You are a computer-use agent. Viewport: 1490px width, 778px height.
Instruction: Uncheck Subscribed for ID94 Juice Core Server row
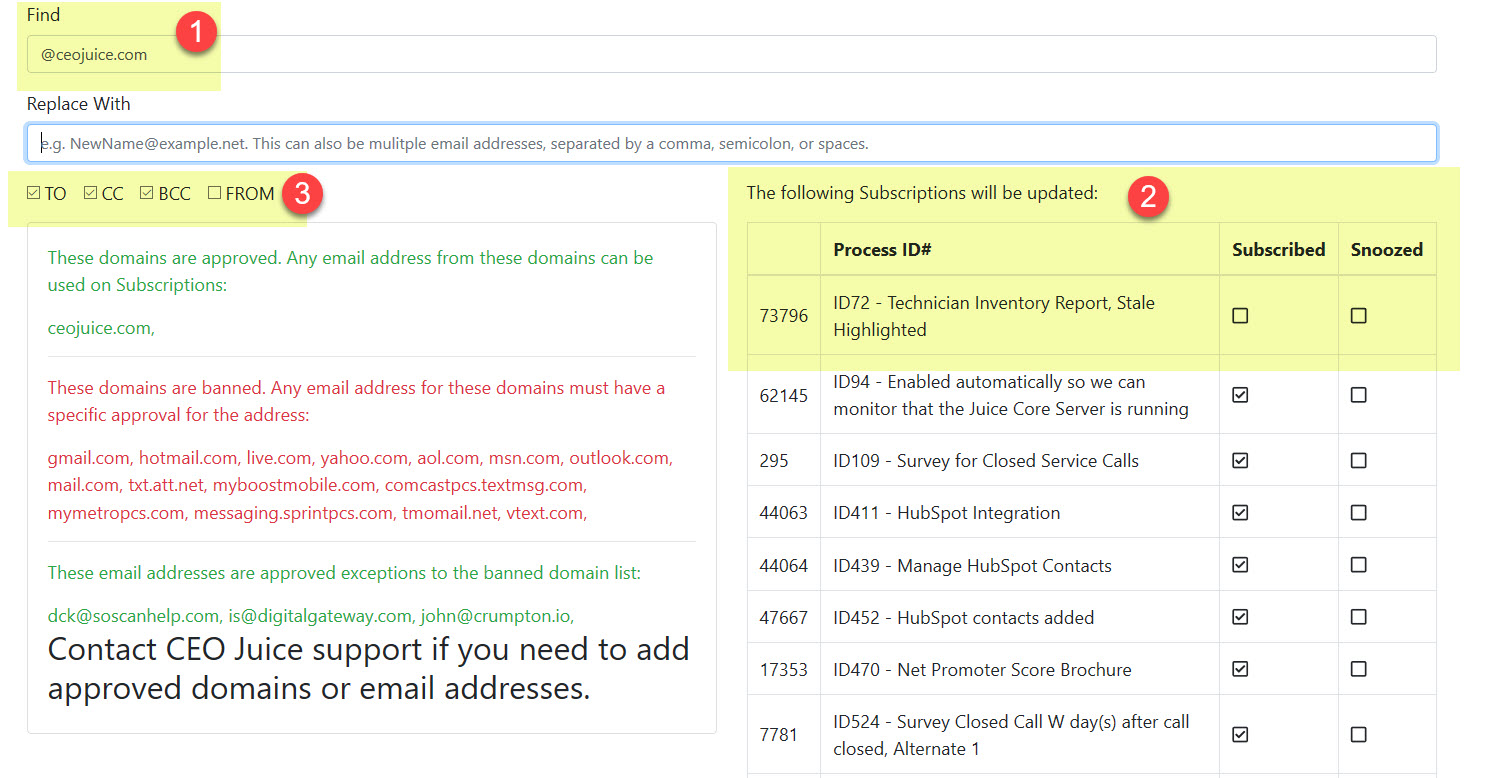[x=1240, y=395]
